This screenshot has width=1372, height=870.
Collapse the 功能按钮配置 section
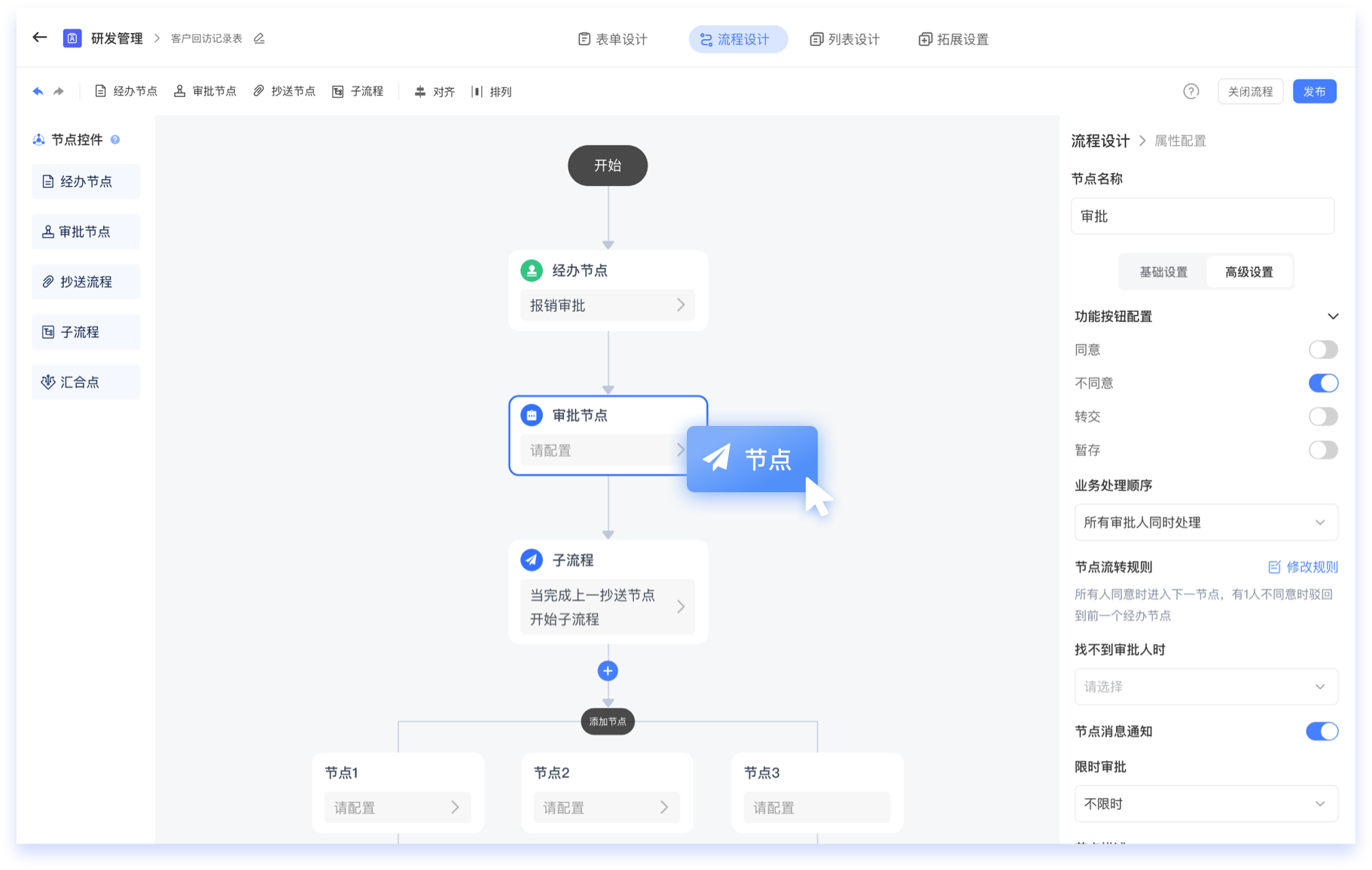click(x=1332, y=316)
